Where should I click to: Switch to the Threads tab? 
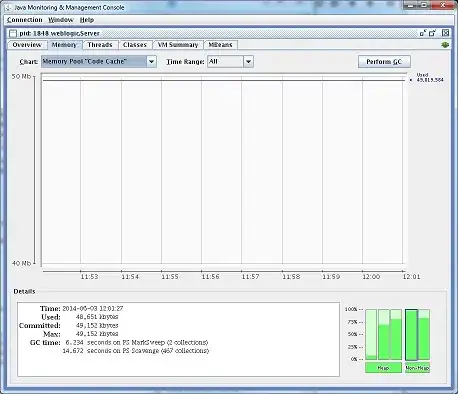tap(100, 45)
